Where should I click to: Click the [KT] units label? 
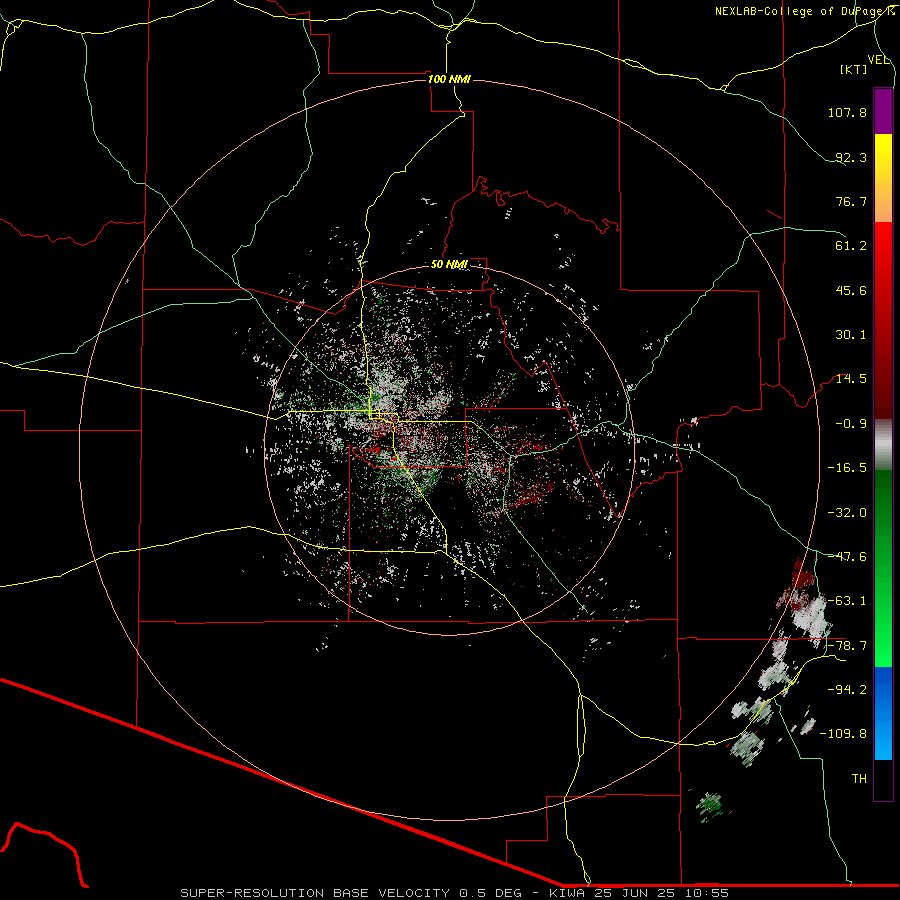tap(854, 69)
